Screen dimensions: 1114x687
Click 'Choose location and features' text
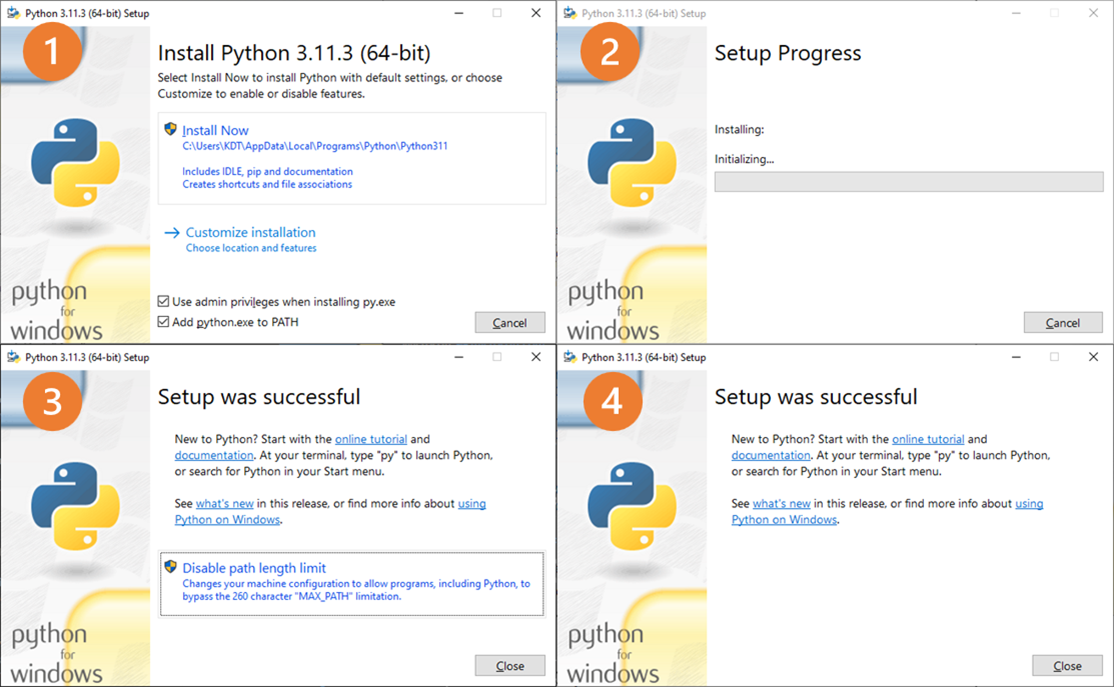(x=252, y=248)
